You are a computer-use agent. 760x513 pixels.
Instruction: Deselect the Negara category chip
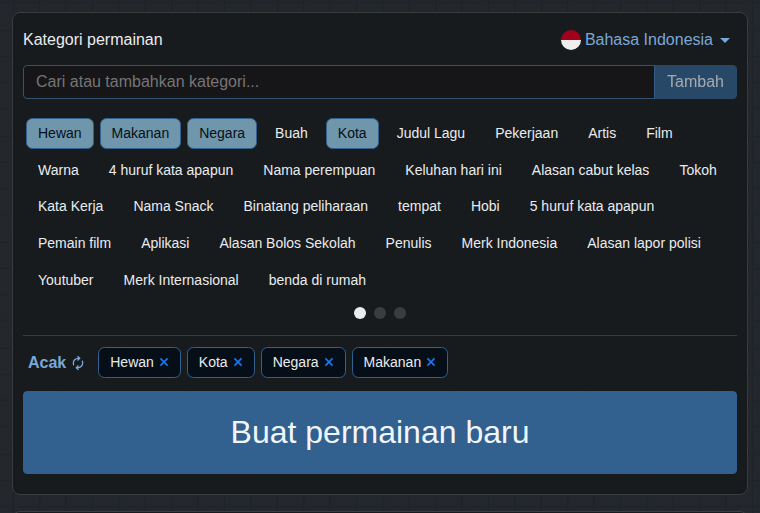[x=222, y=133]
